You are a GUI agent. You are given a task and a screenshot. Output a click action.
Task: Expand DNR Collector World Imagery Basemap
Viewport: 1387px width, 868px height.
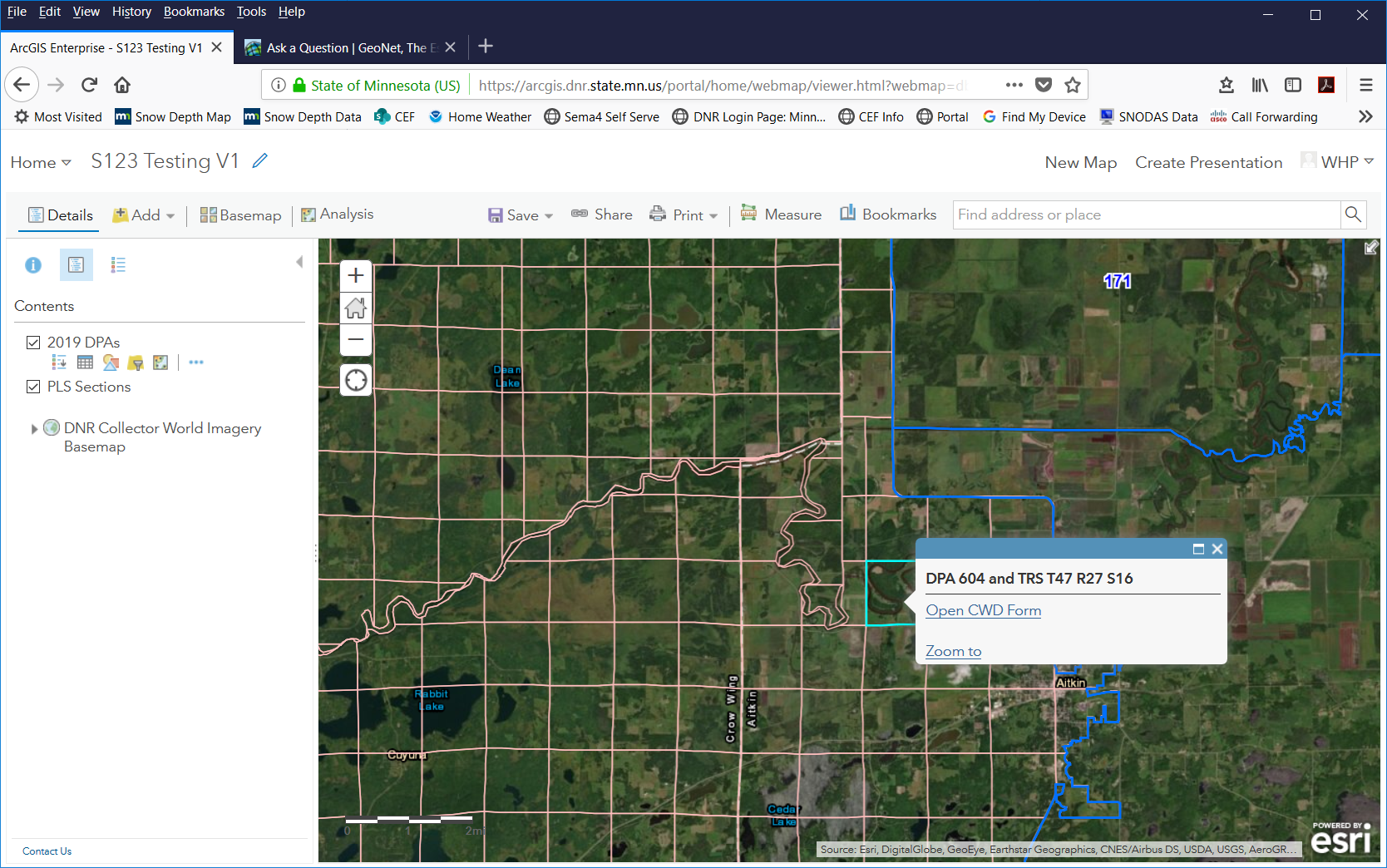pos(34,429)
